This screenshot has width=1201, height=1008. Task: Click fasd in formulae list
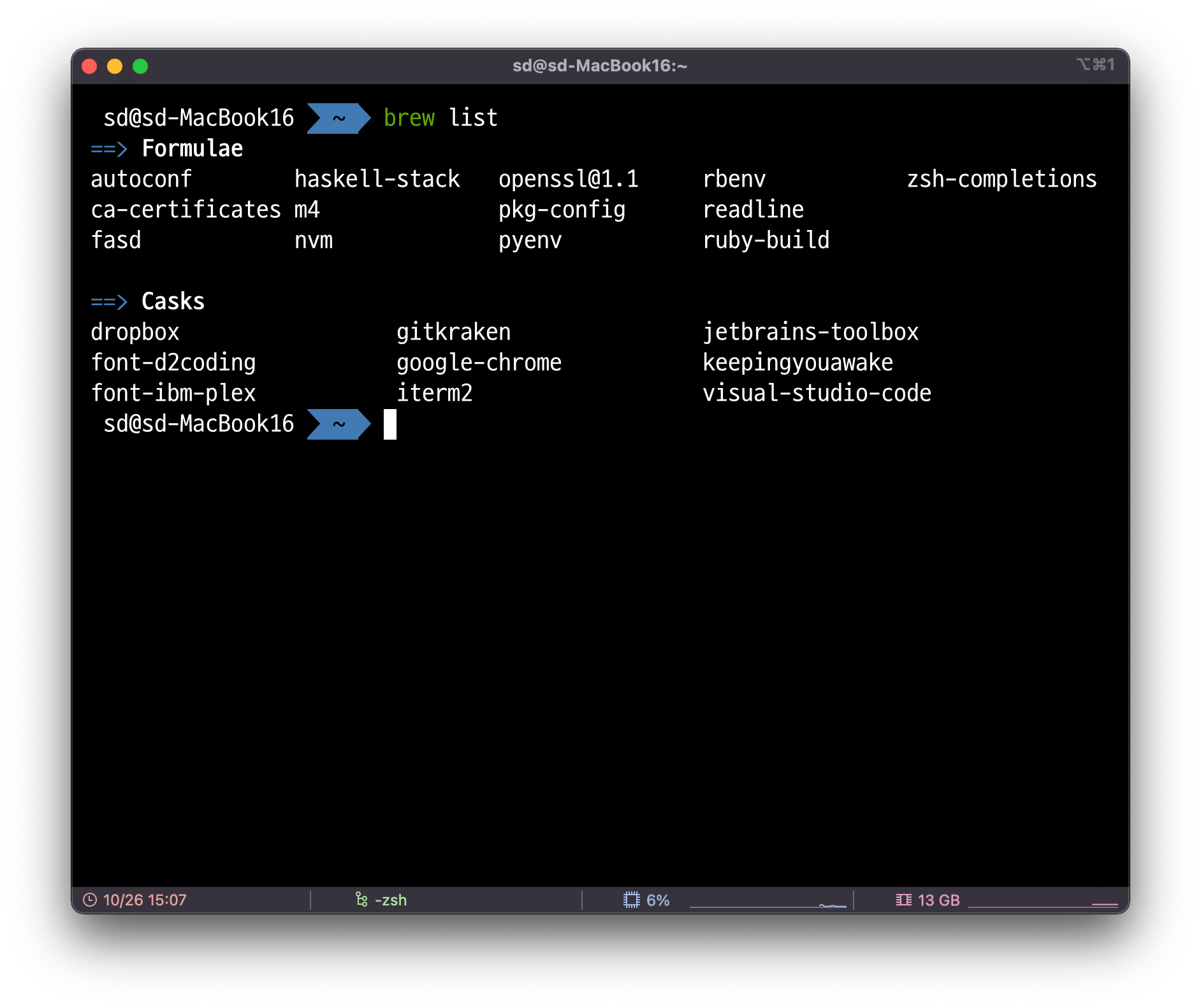(115, 240)
